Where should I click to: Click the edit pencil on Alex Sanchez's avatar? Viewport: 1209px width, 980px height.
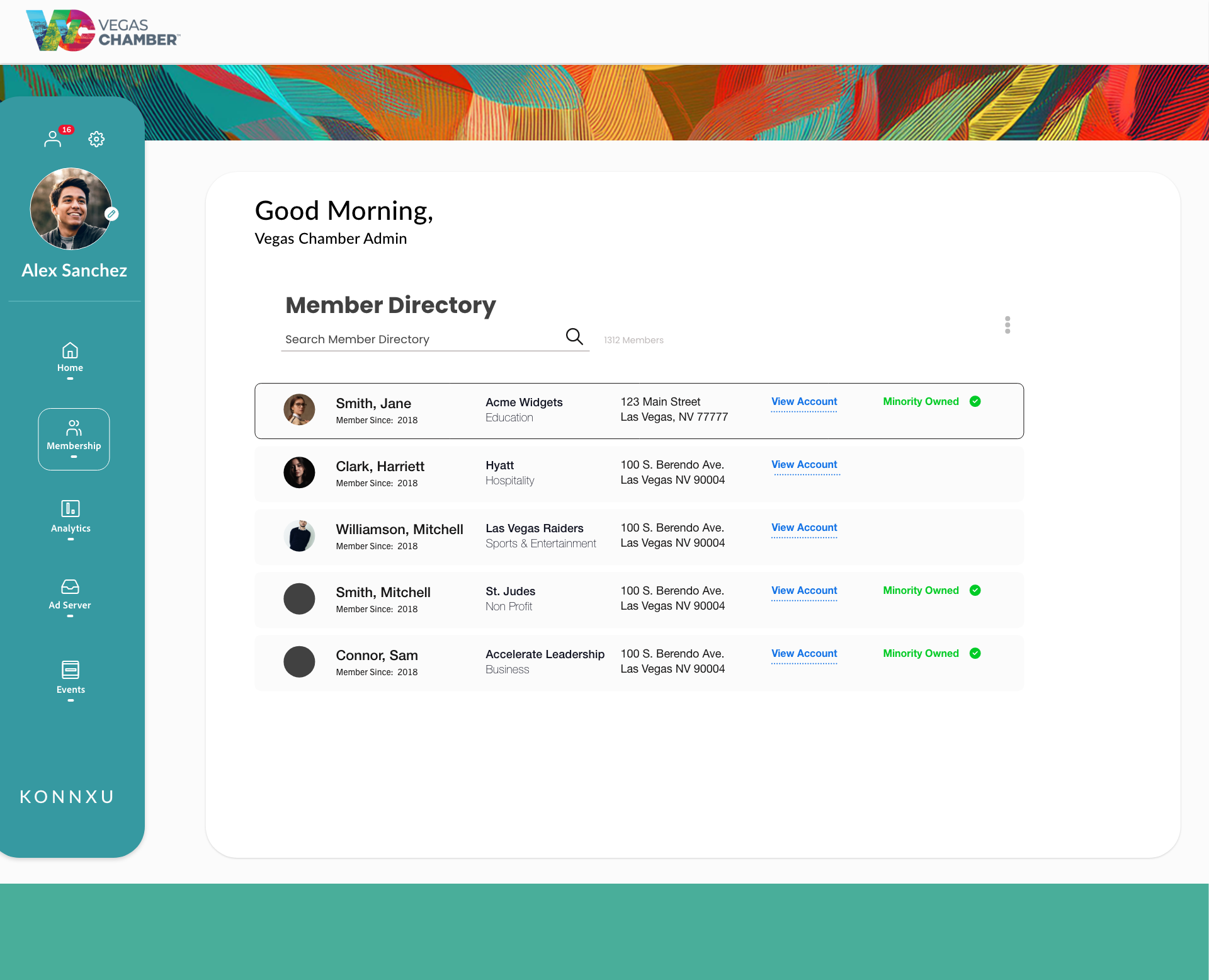(x=111, y=214)
